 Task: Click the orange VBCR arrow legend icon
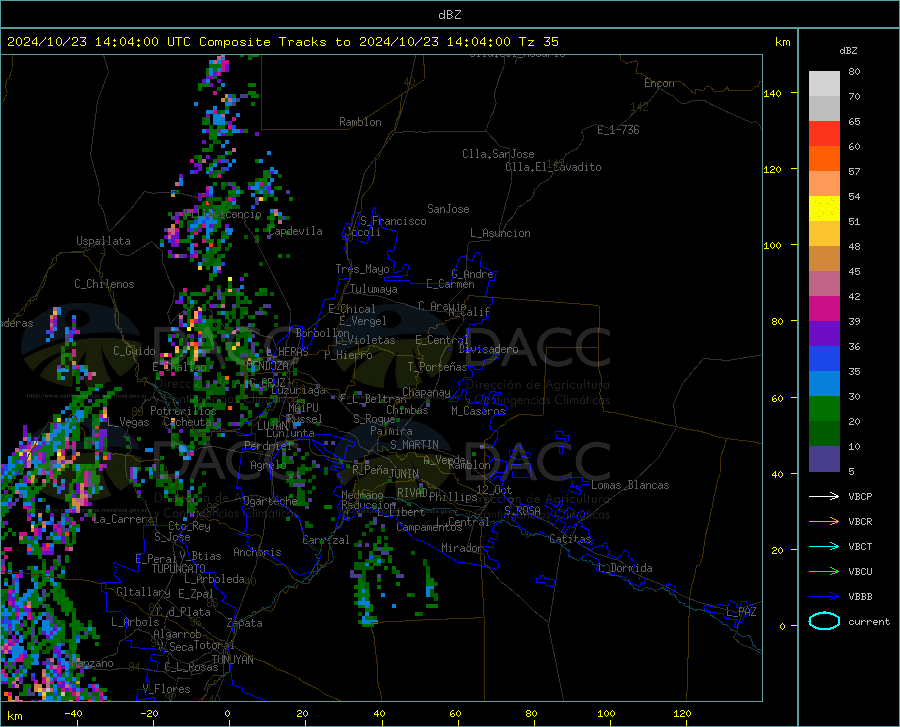(x=824, y=522)
